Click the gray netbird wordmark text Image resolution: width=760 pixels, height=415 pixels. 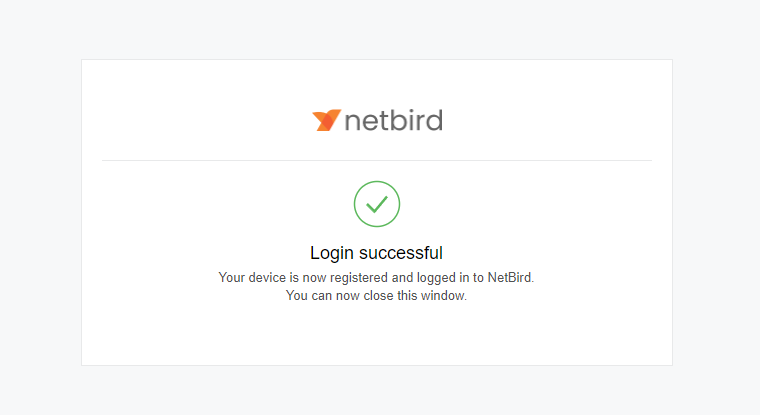pos(393,121)
